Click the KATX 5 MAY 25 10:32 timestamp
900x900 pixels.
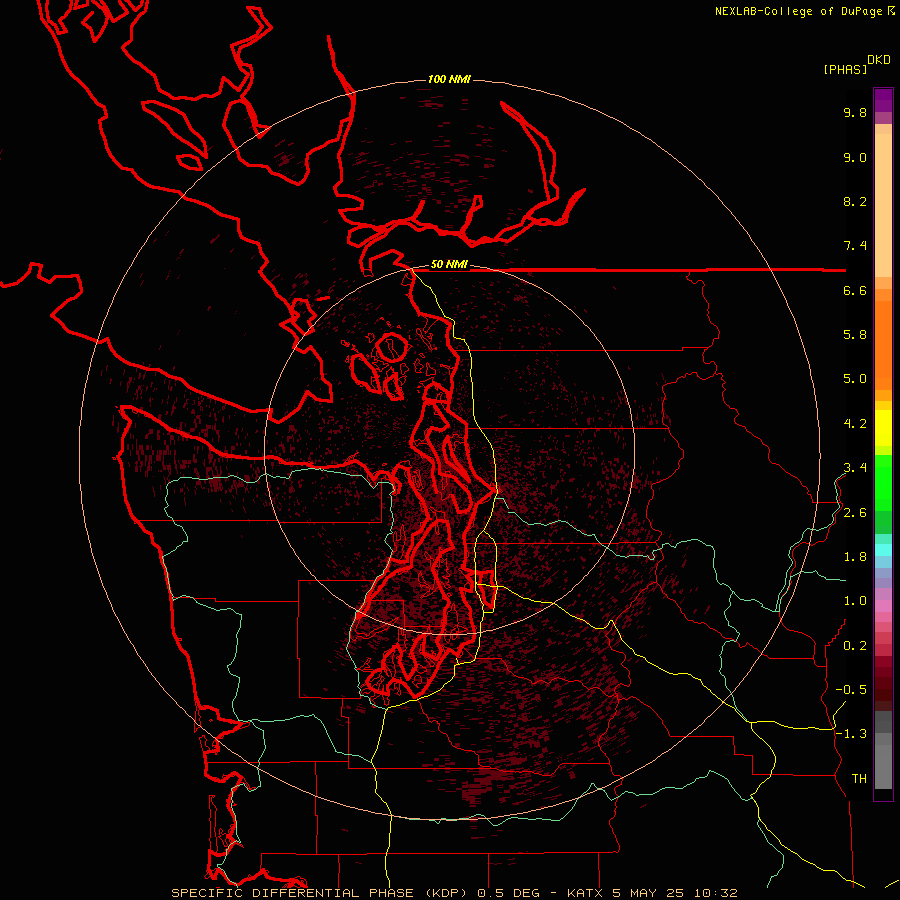click(652, 893)
